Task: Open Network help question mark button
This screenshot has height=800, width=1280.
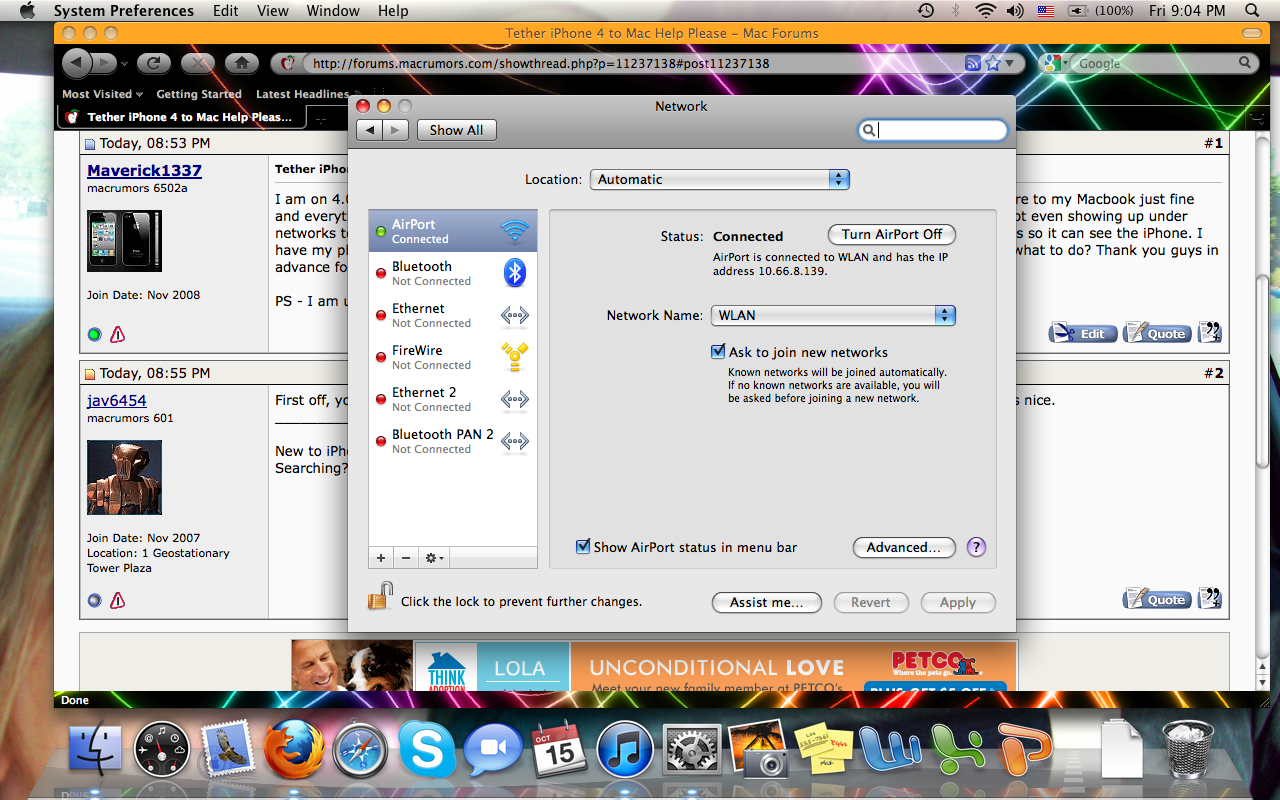Action: pyautogui.click(x=977, y=547)
